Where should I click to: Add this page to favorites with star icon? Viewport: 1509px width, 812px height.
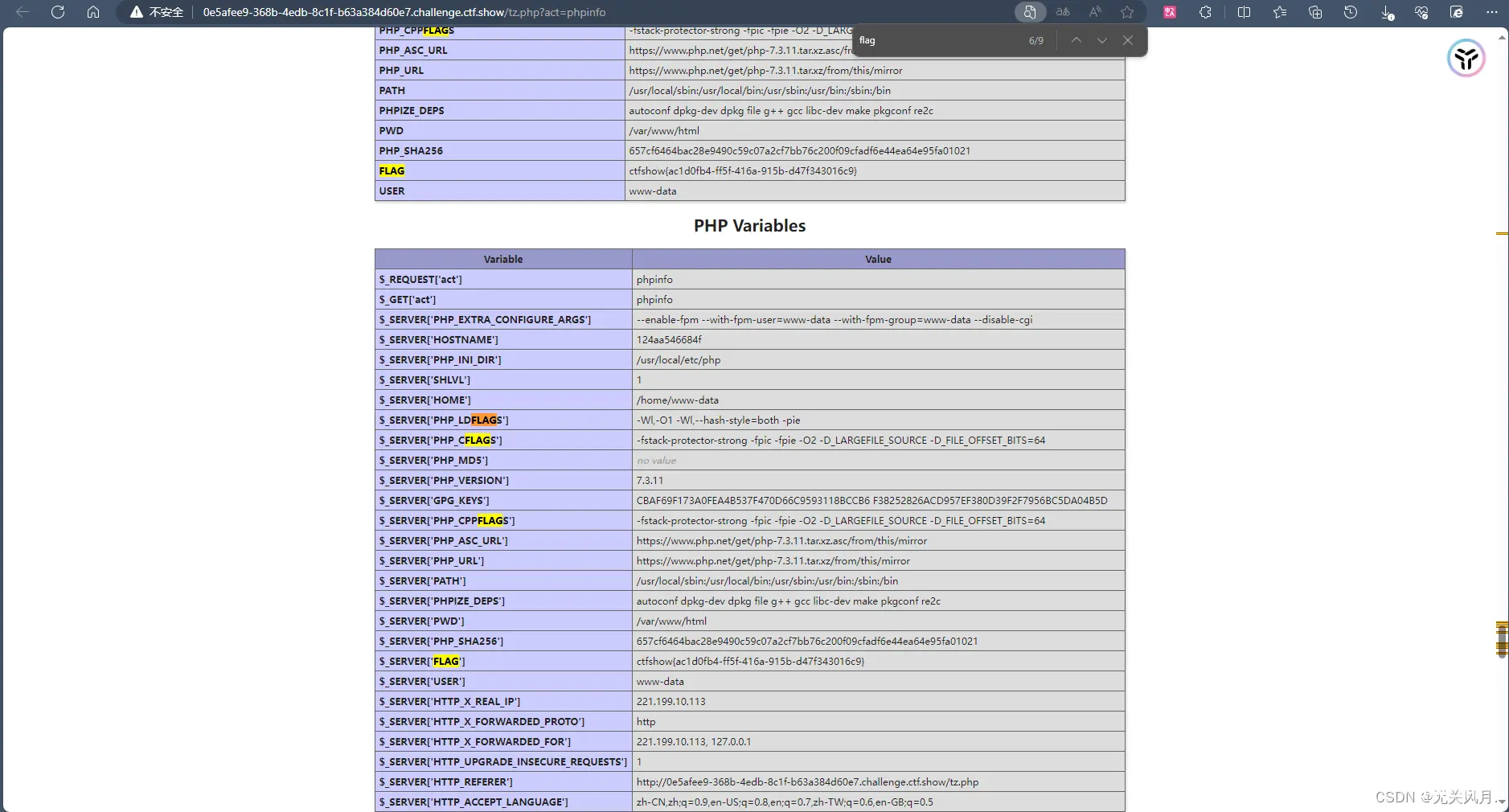click(x=1127, y=12)
